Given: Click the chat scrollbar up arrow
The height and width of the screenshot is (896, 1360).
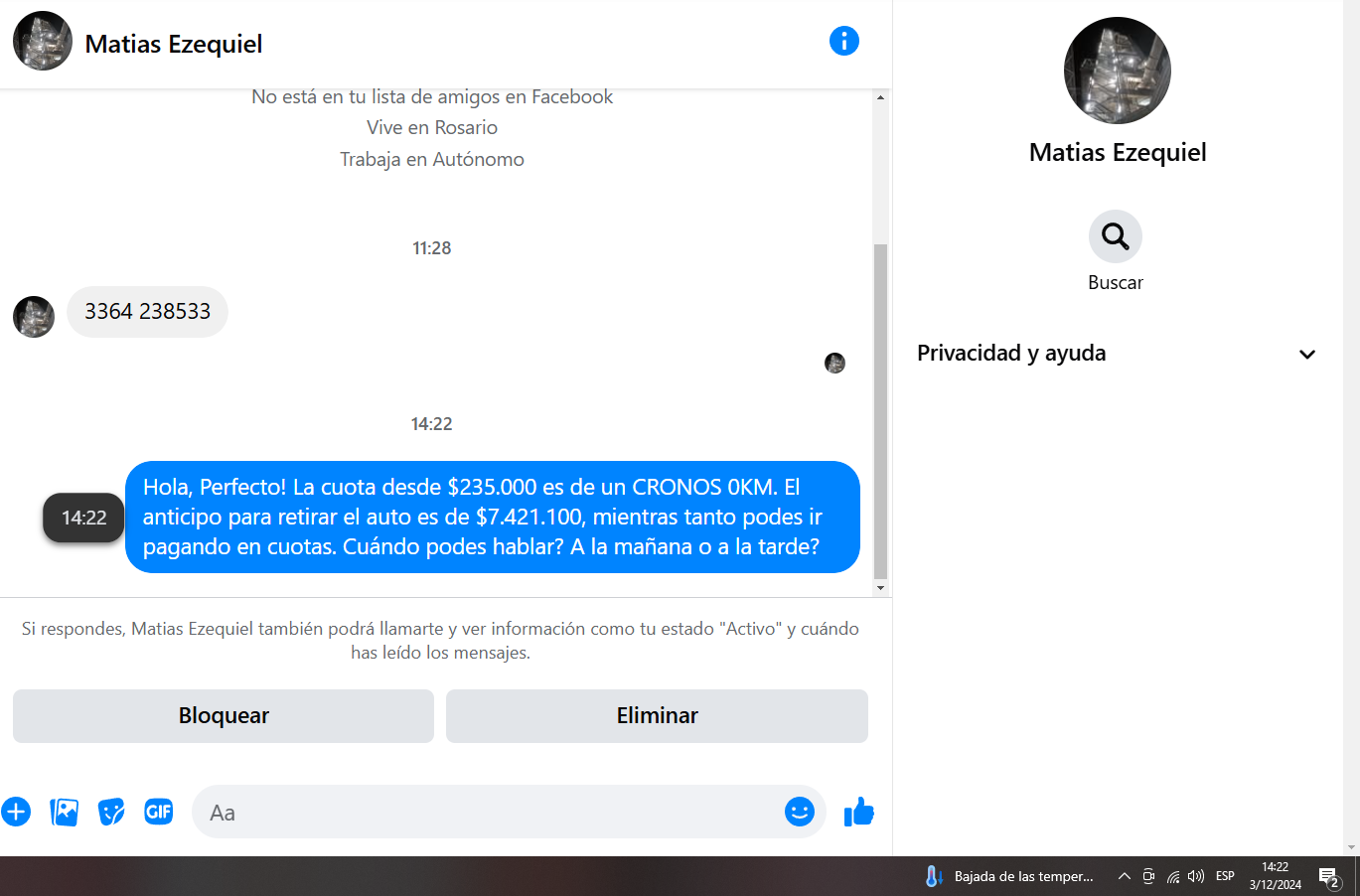Looking at the screenshot, I should [x=880, y=97].
